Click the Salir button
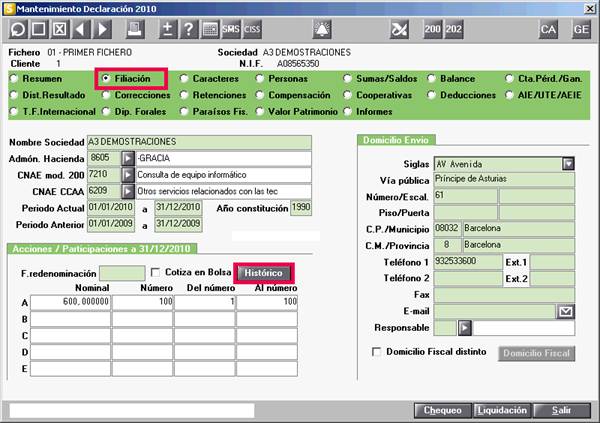The height and width of the screenshot is (423, 600). (561, 410)
